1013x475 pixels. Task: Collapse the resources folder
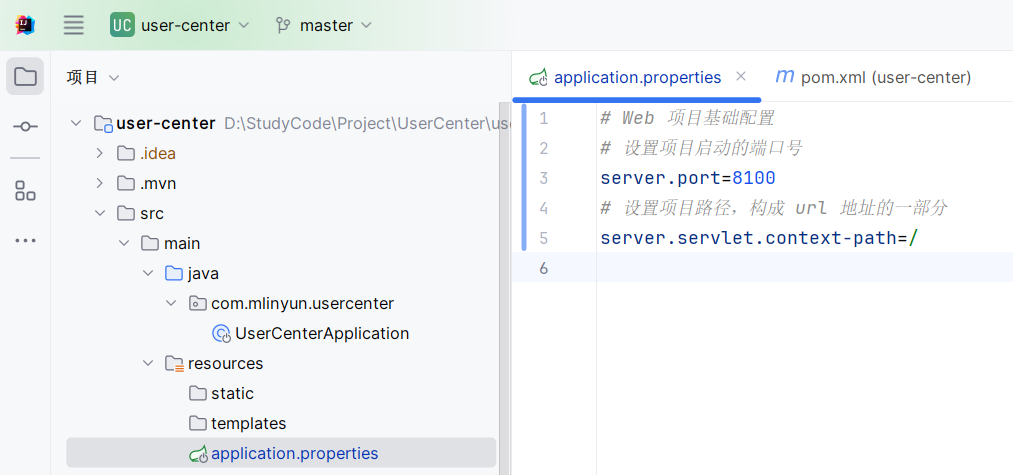click(147, 363)
